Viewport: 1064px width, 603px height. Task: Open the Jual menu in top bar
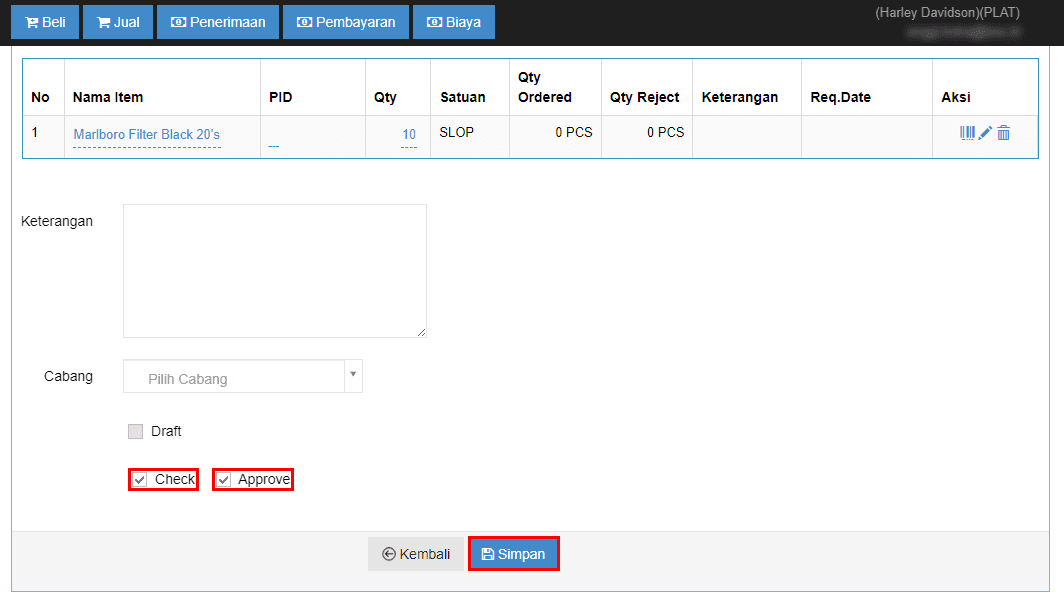118,22
